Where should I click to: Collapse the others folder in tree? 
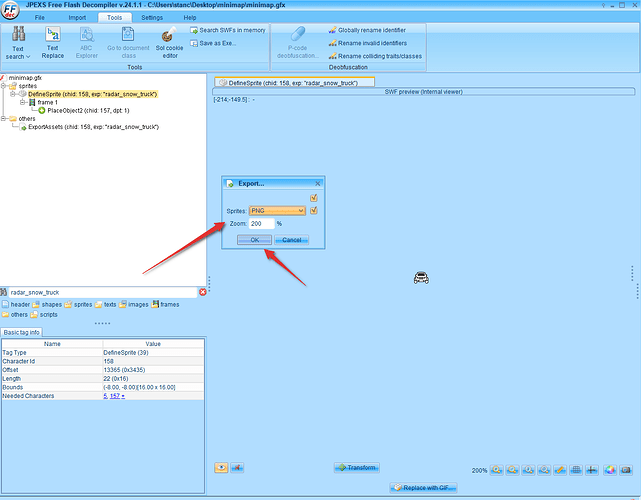click(x=5, y=118)
